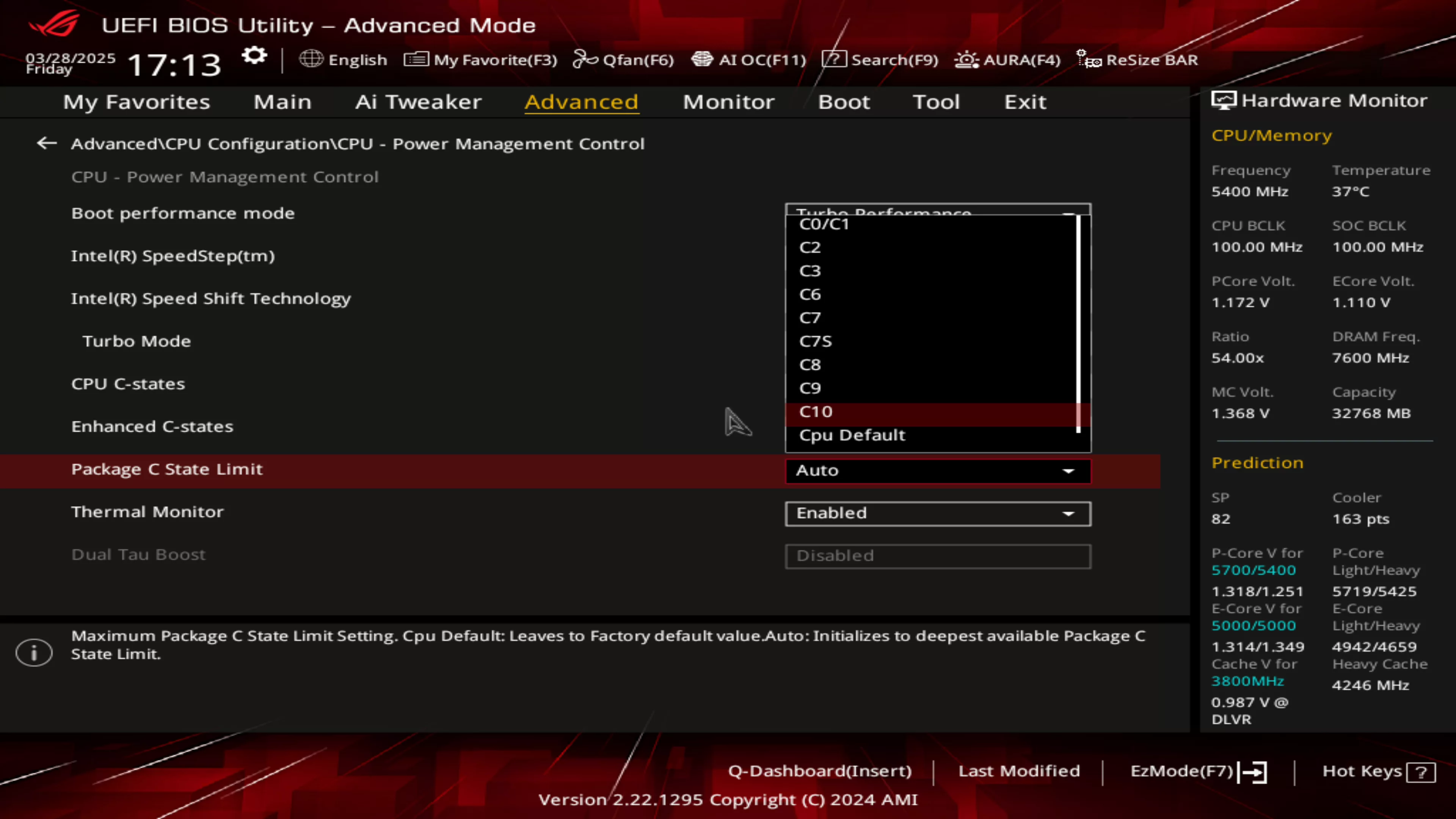Click the 5400 MHz frequency value
This screenshot has width=1456, height=819.
1250,191
